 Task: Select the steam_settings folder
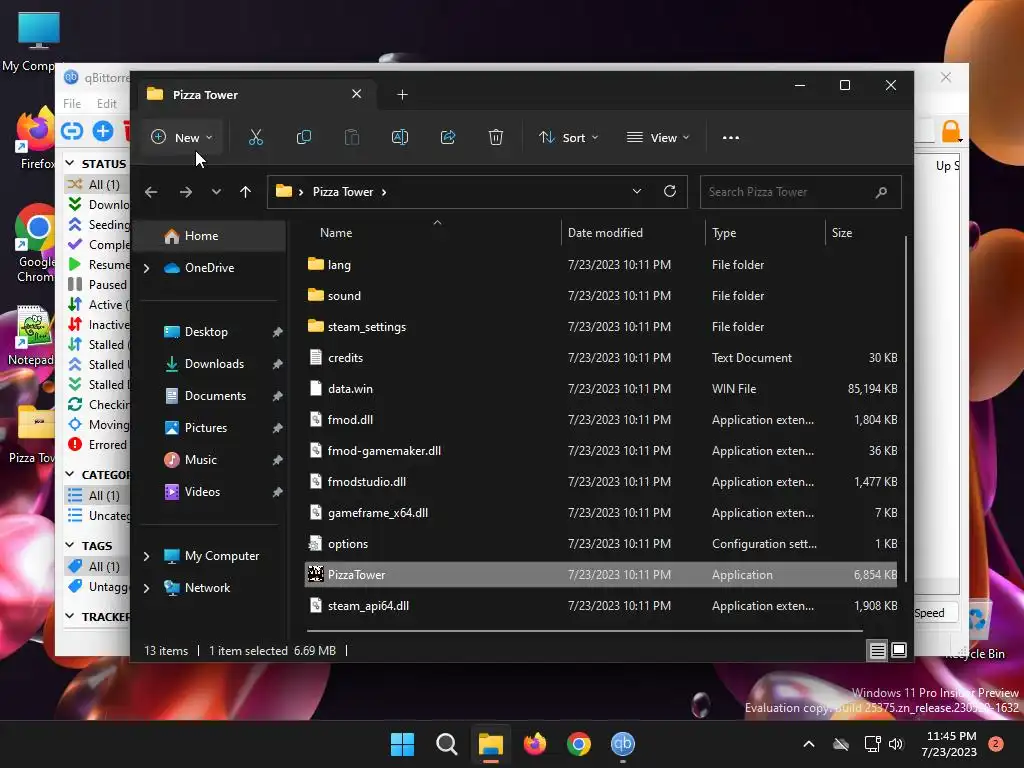tap(601, 327)
